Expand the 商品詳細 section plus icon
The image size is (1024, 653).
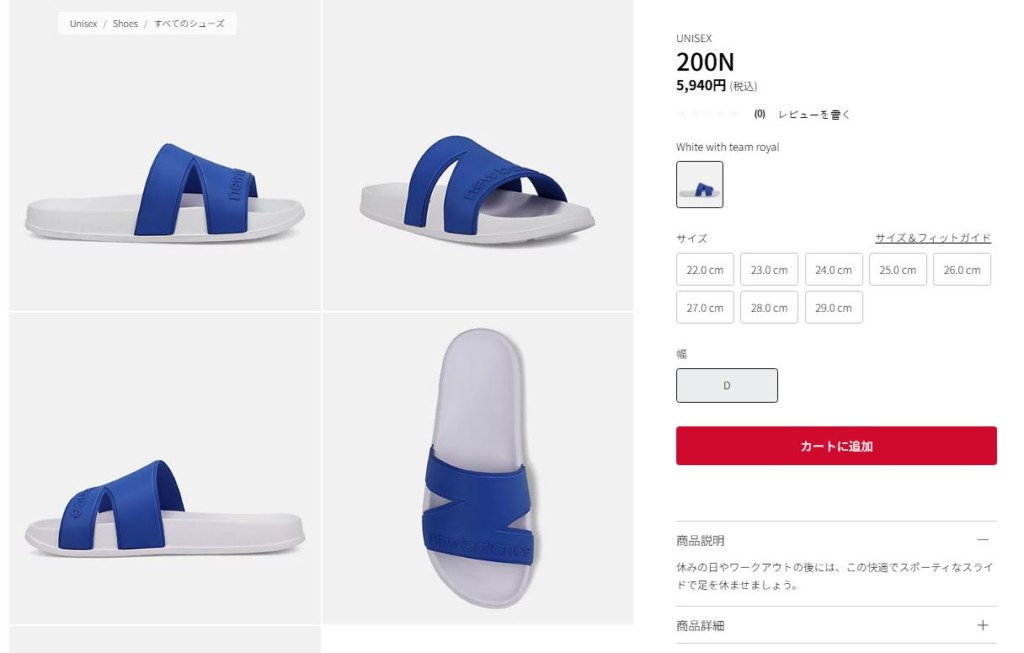(x=982, y=625)
